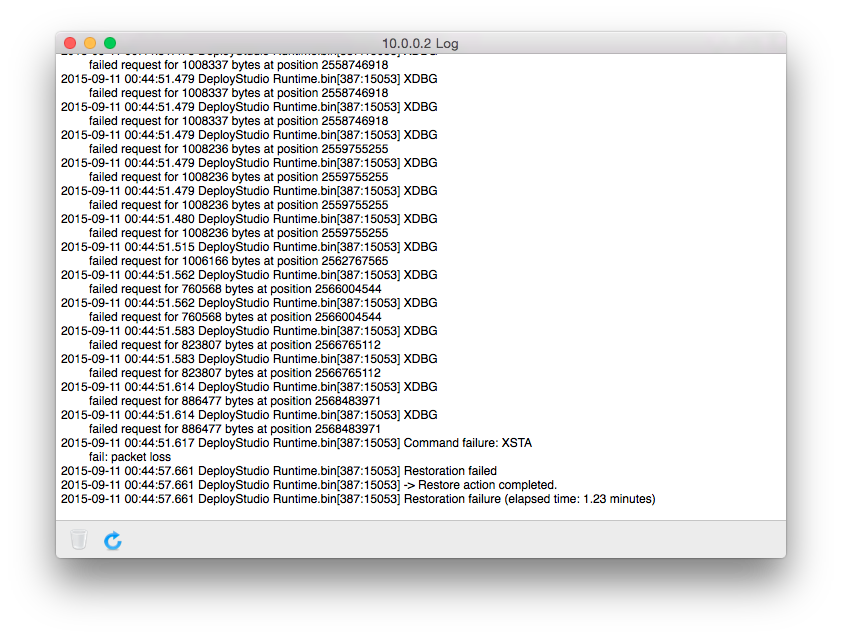Click the 00:44:51.515 XDBG log entry
The height and width of the screenshot is (638, 842).
click(249, 247)
